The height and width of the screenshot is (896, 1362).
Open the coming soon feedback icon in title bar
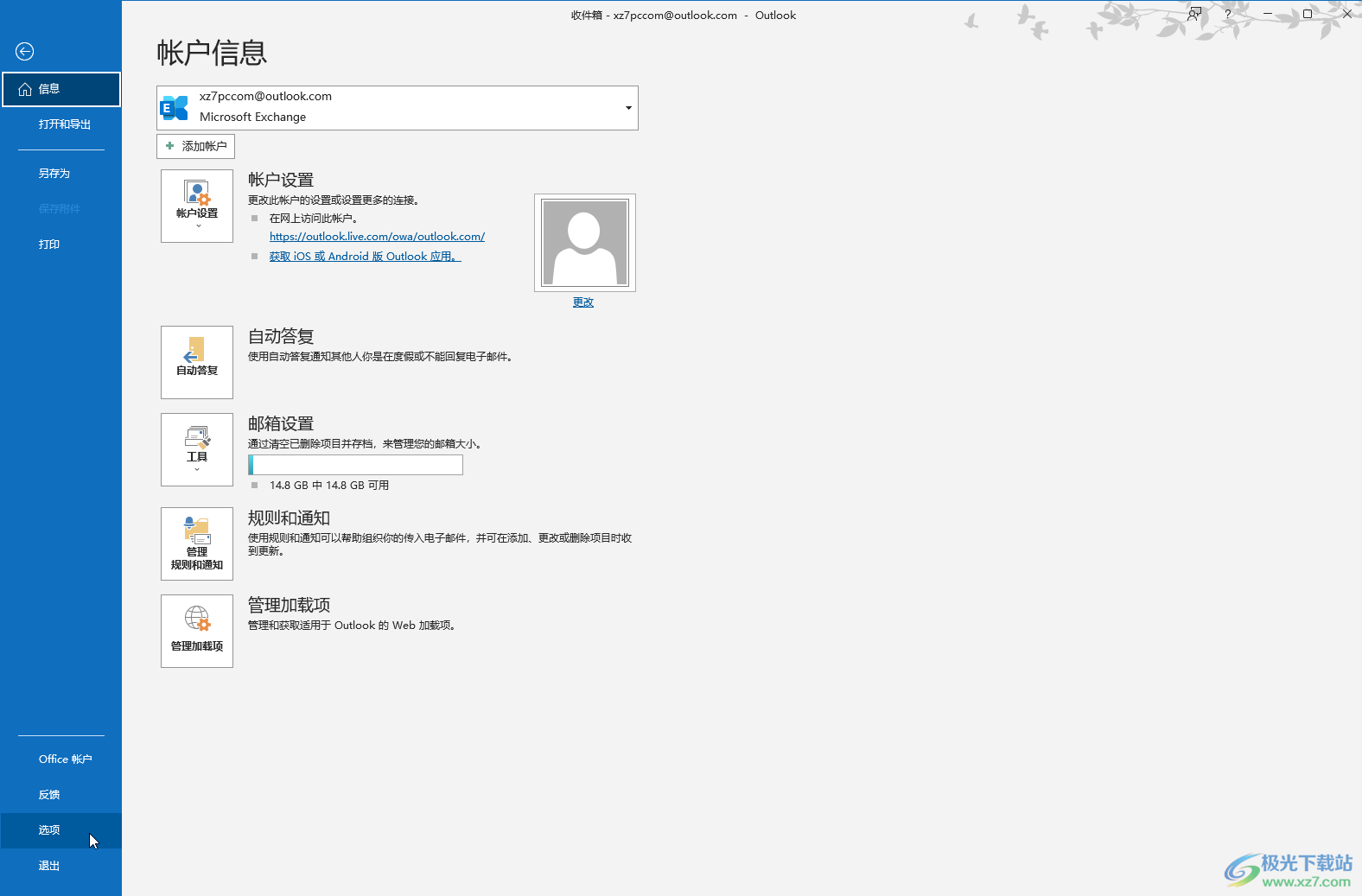point(1194,14)
